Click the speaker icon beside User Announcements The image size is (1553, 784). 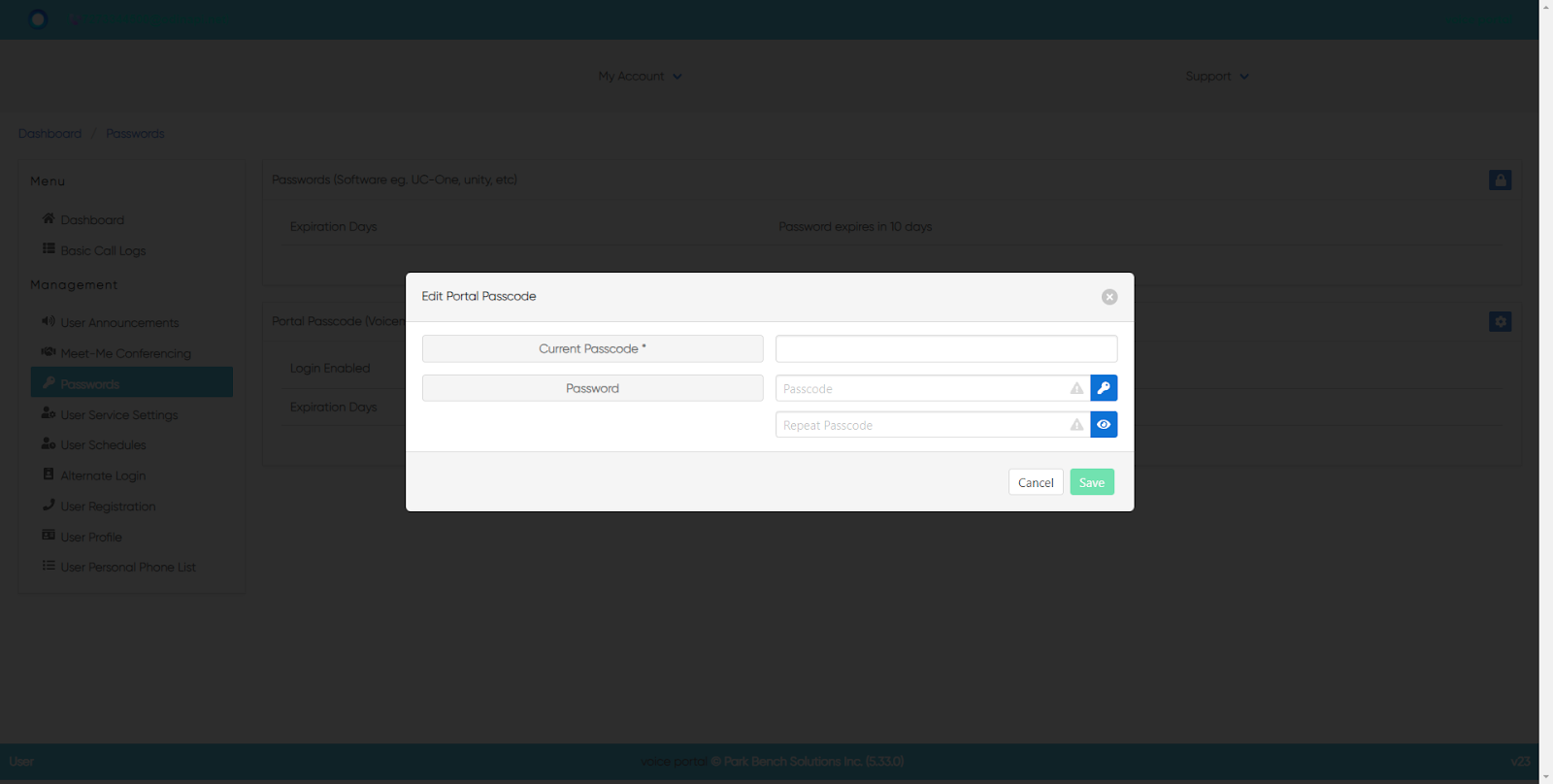pos(49,321)
